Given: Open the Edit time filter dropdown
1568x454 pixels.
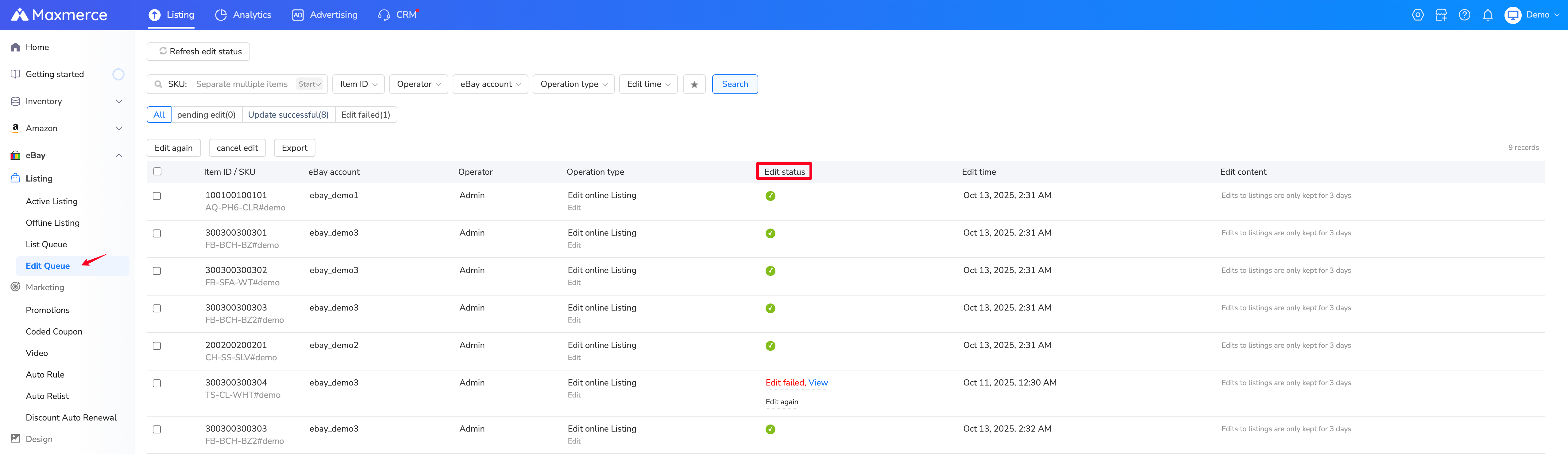Looking at the screenshot, I should click(648, 84).
